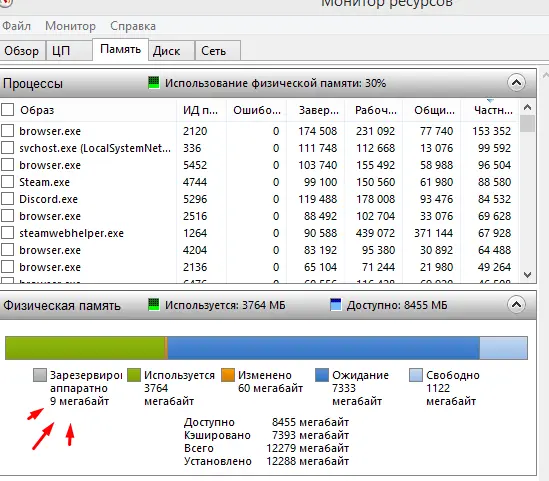Click the process list scrollbar thumb

click(x=527, y=124)
